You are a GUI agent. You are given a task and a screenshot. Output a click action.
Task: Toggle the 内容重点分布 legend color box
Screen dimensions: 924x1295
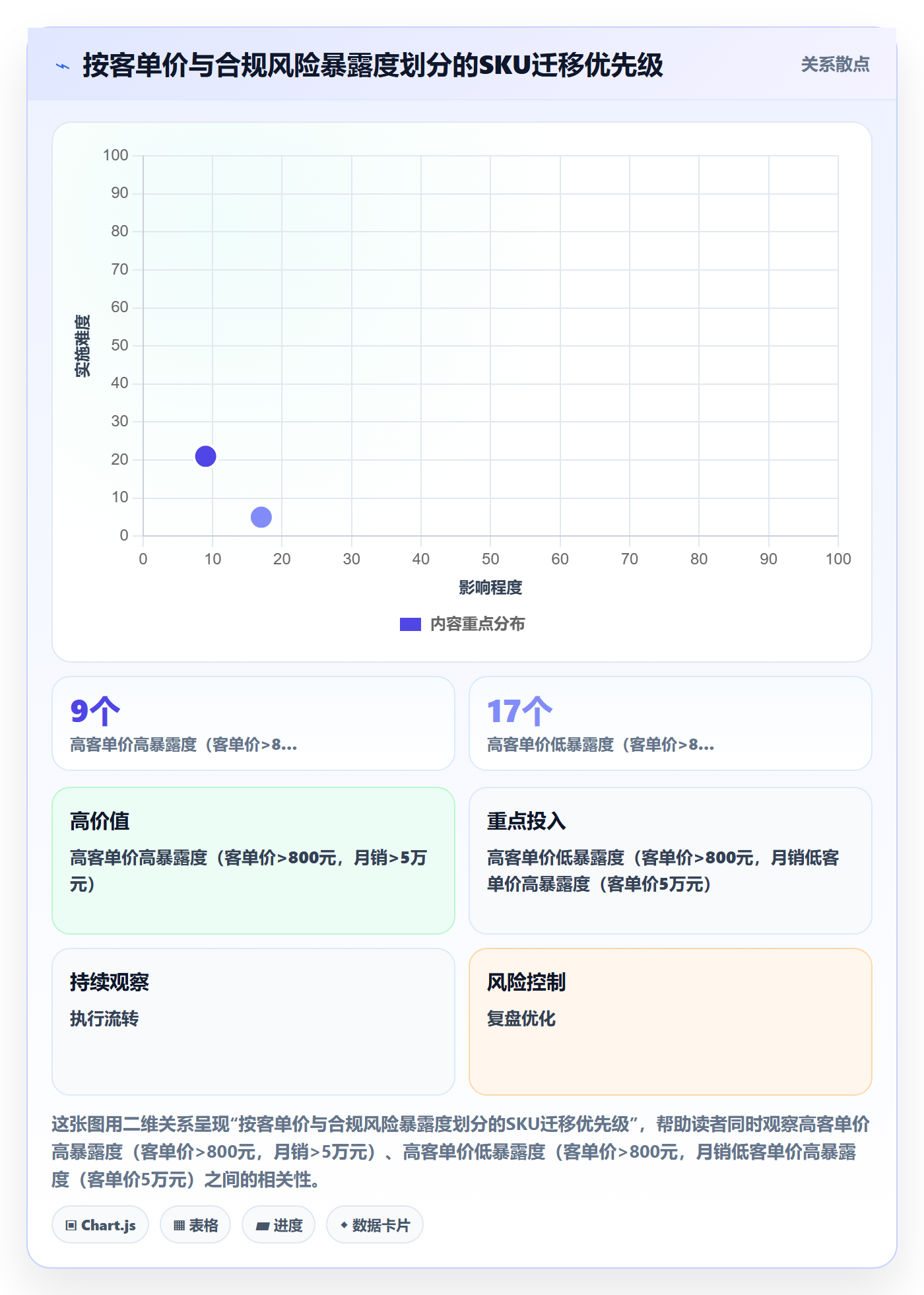click(410, 624)
